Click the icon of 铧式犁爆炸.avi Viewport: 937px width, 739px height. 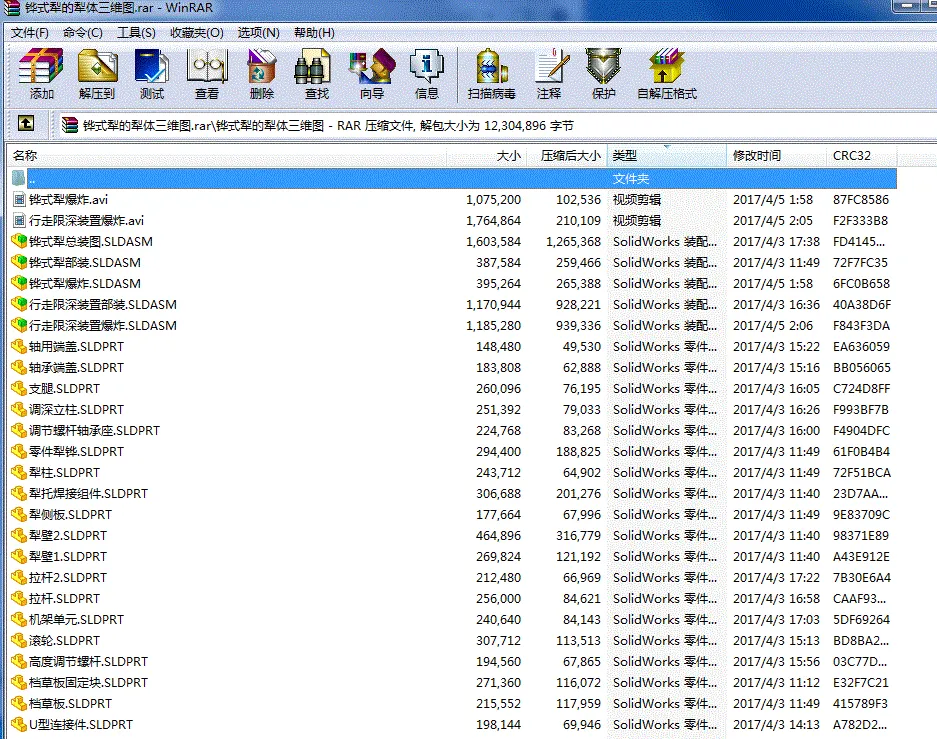pos(19,200)
